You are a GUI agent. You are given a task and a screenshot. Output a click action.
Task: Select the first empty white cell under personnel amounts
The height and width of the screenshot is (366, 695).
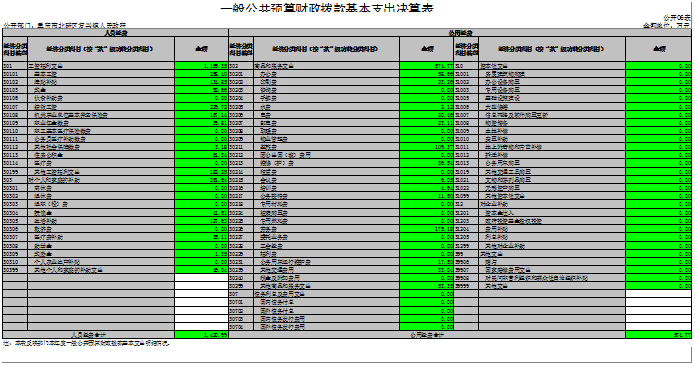201,278
